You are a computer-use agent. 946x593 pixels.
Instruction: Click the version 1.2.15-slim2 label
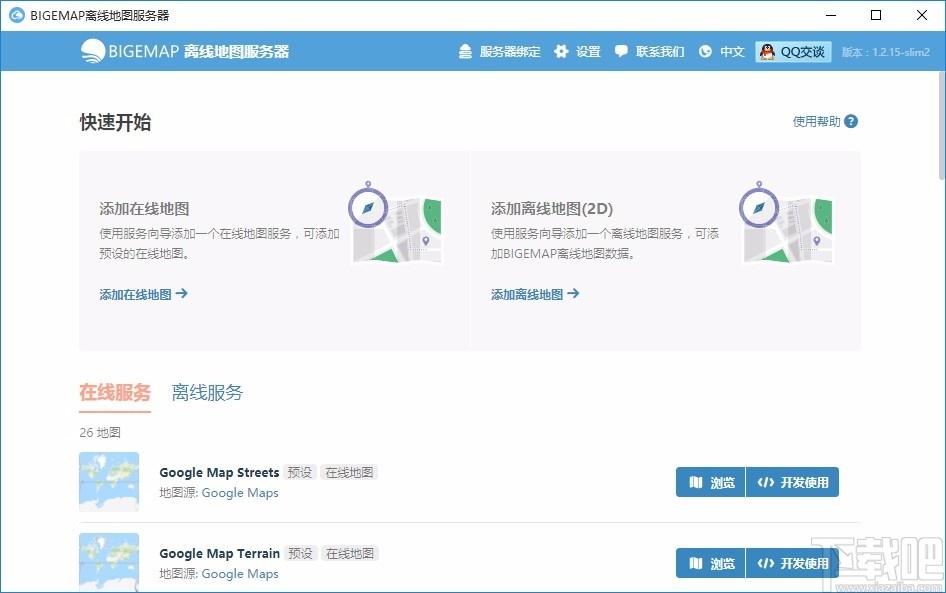[x=886, y=52]
